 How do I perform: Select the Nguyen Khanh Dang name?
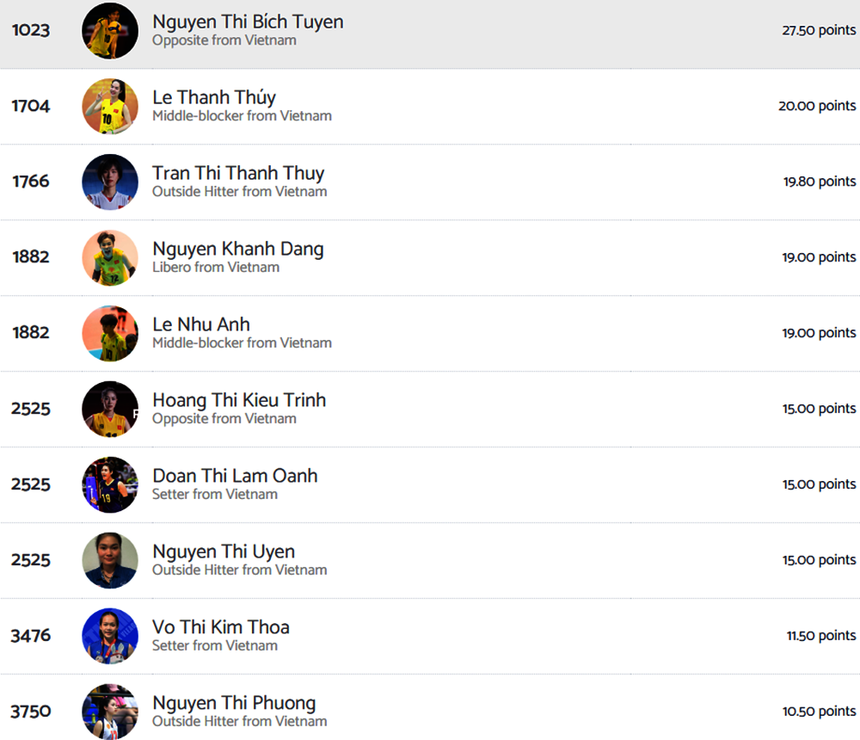238,249
